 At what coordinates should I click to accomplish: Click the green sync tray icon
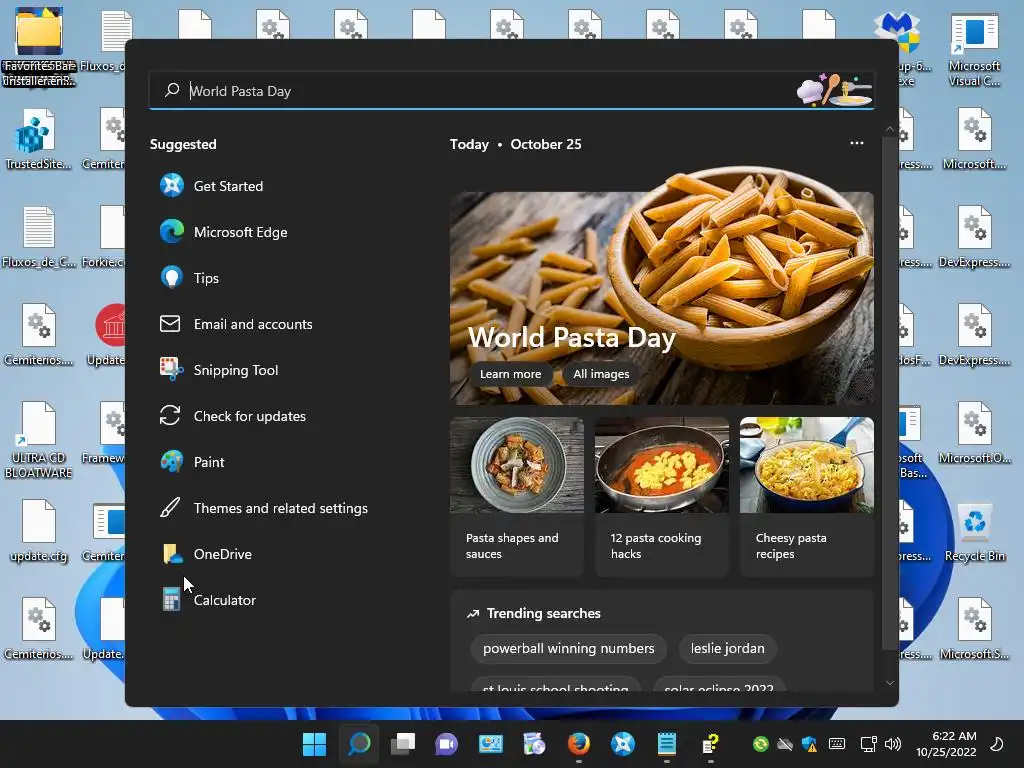pos(761,744)
